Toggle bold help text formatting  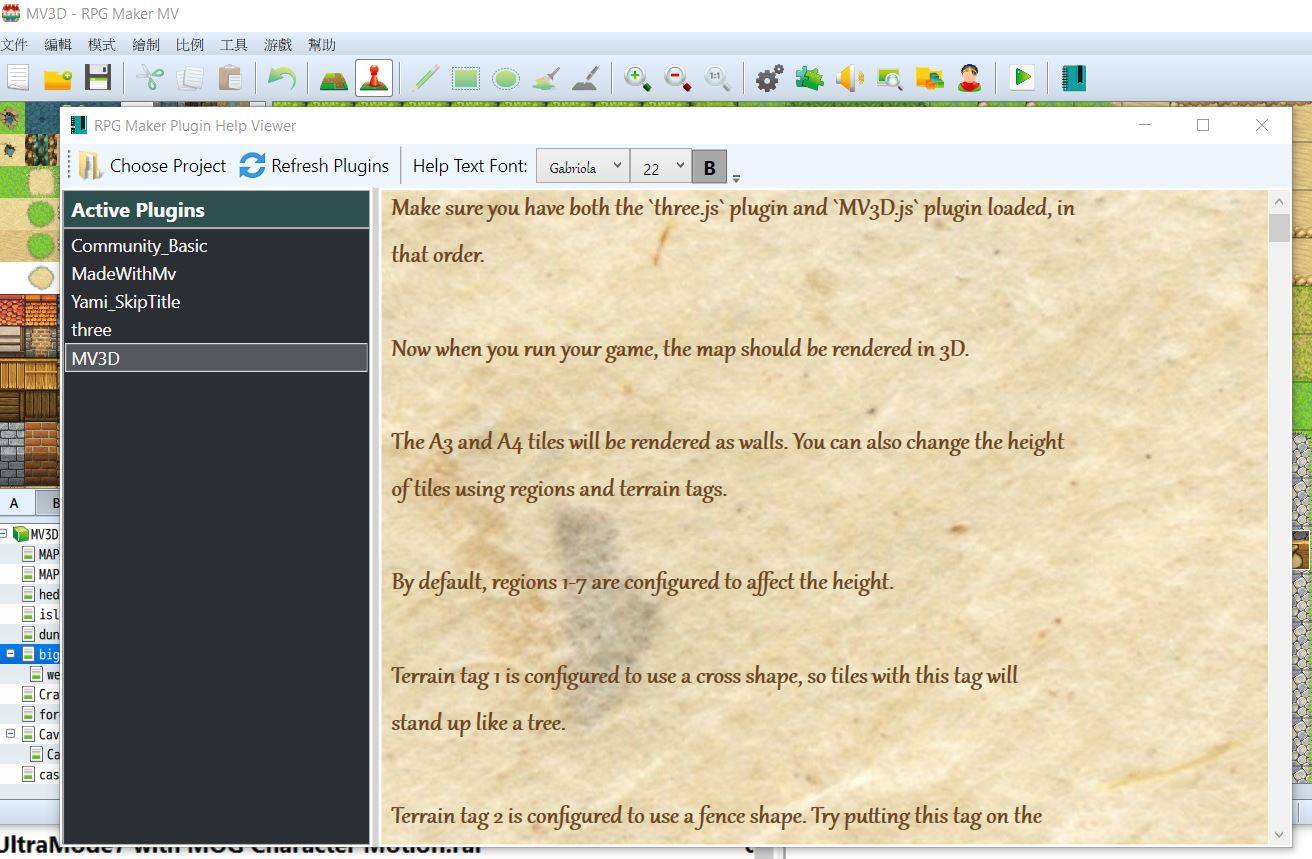(x=709, y=167)
